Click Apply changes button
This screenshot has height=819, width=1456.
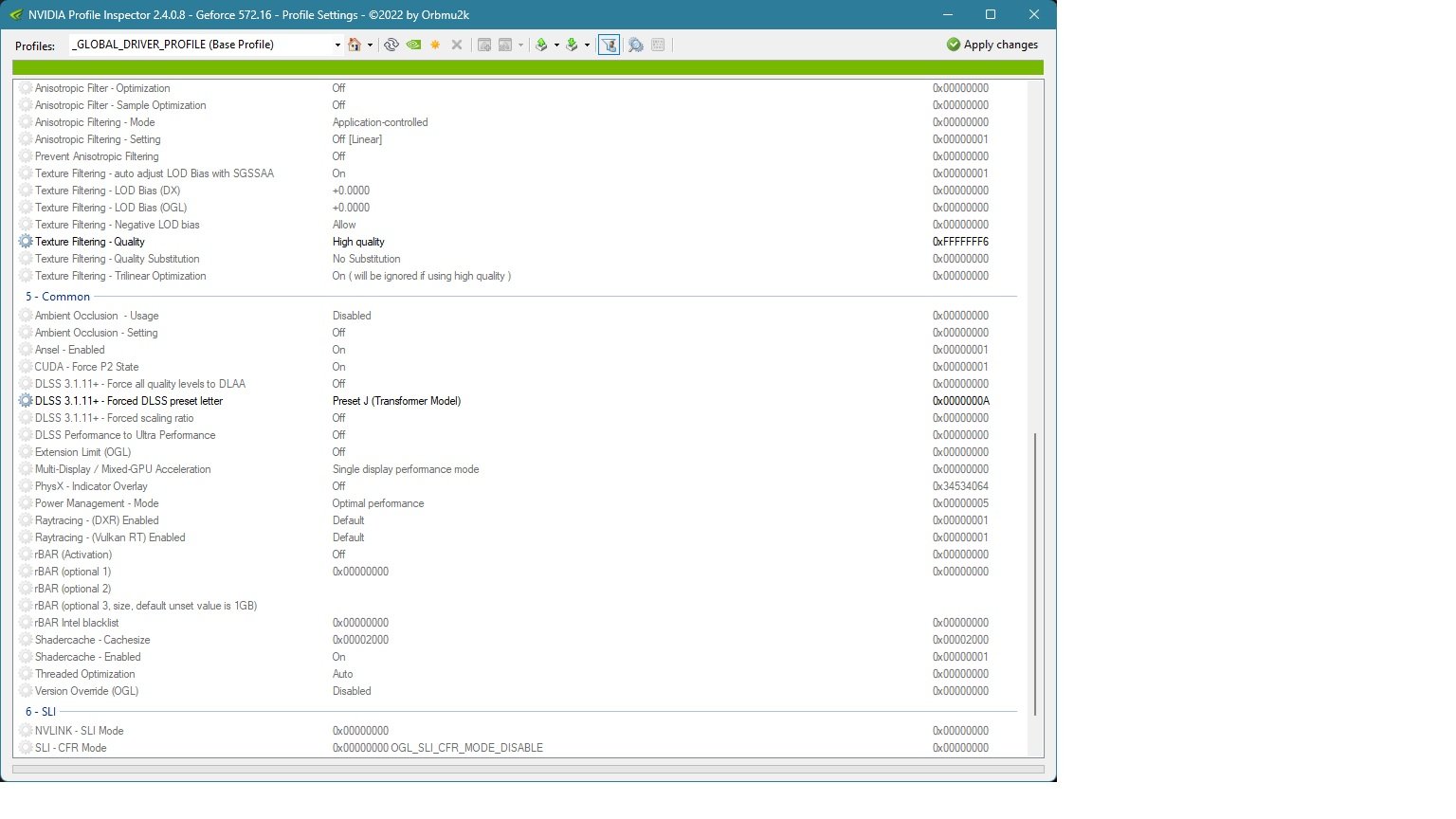point(992,45)
